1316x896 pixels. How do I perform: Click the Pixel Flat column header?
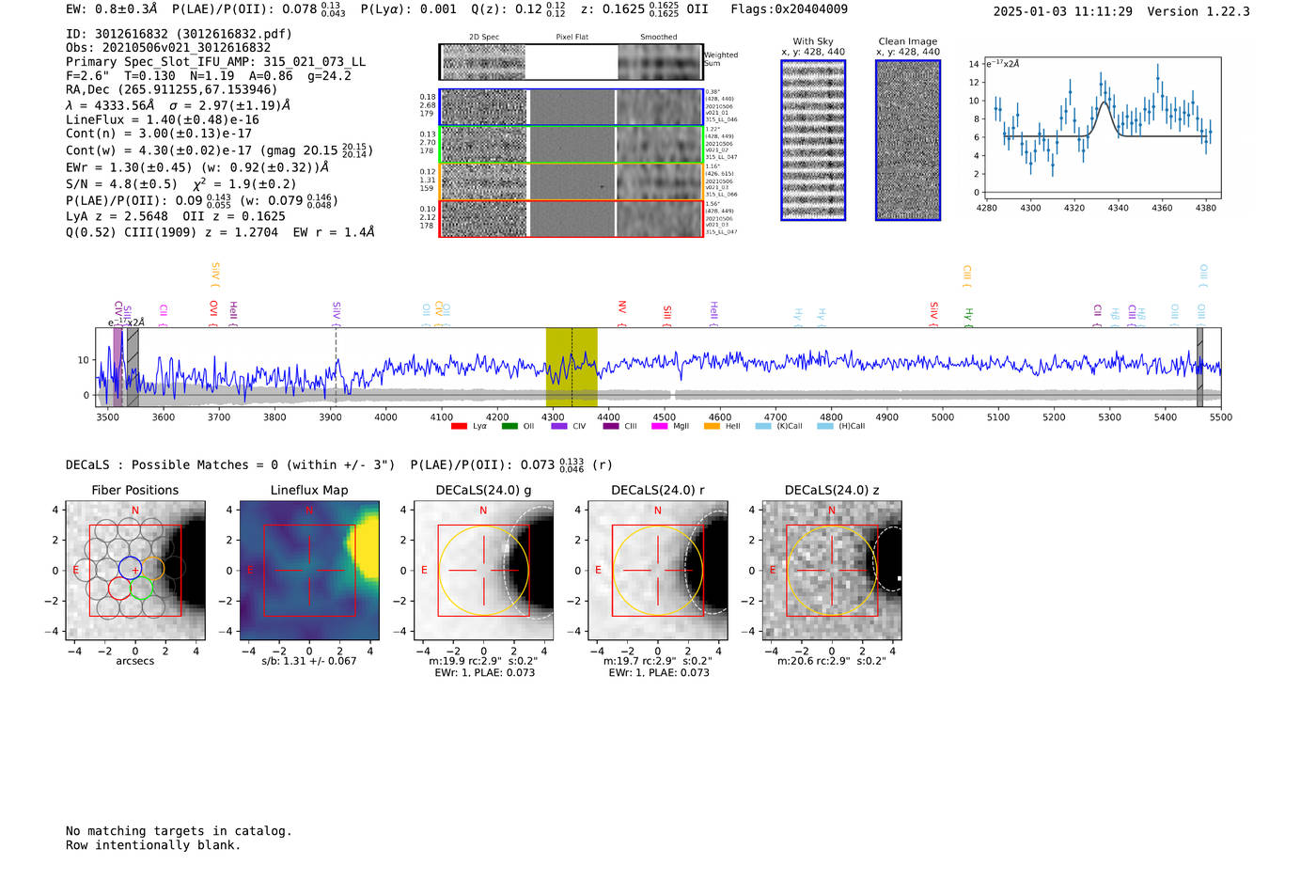click(x=572, y=38)
